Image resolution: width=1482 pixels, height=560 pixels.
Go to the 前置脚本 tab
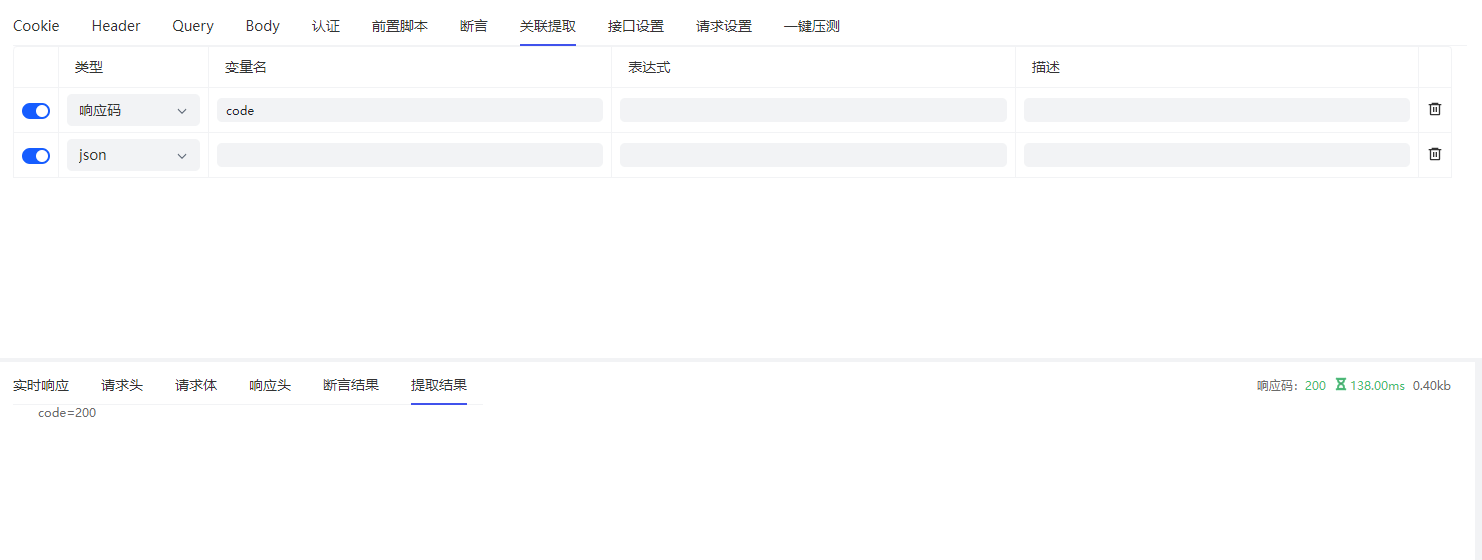tap(399, 26)
